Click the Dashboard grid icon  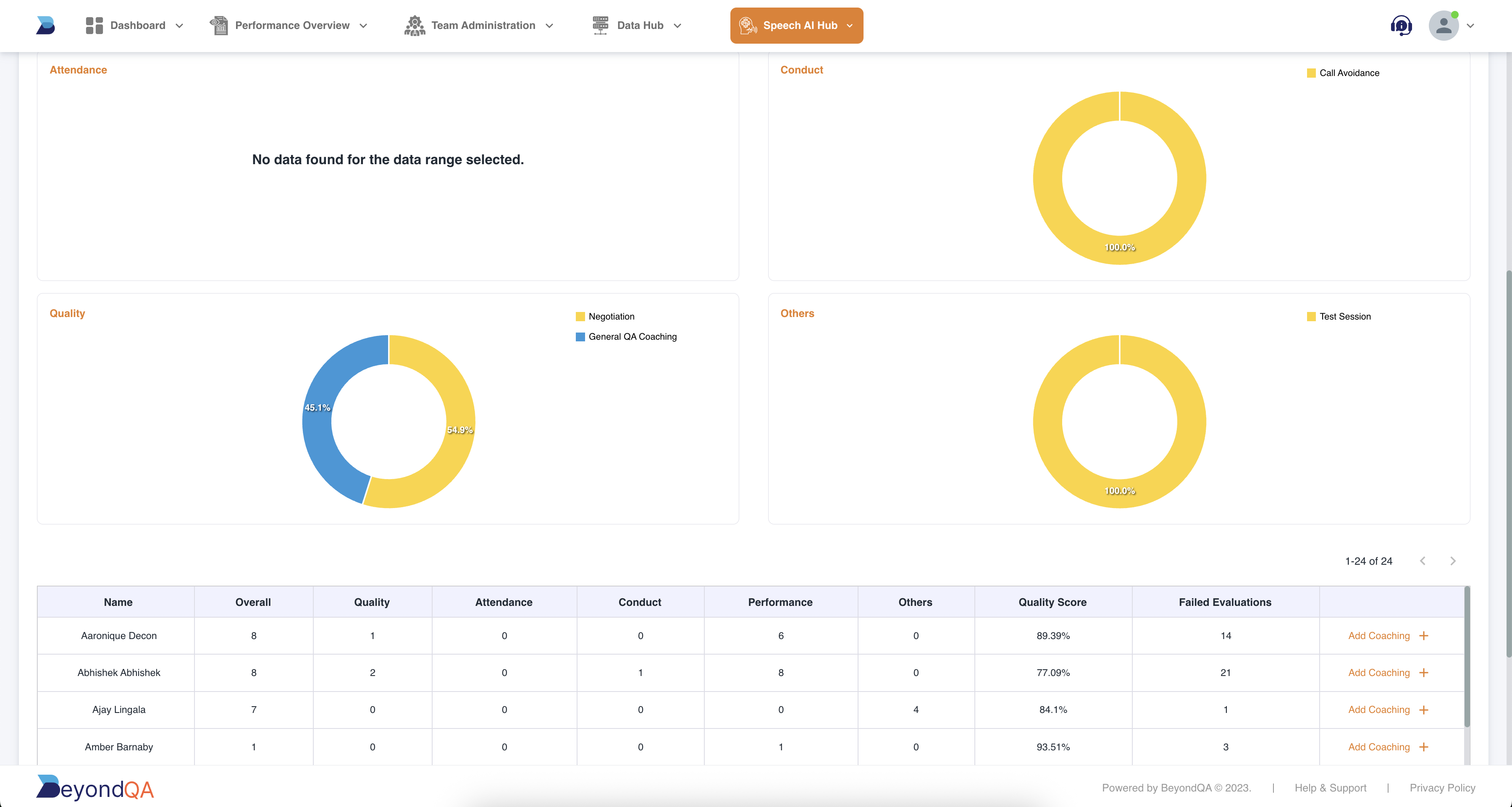point(94,25)
